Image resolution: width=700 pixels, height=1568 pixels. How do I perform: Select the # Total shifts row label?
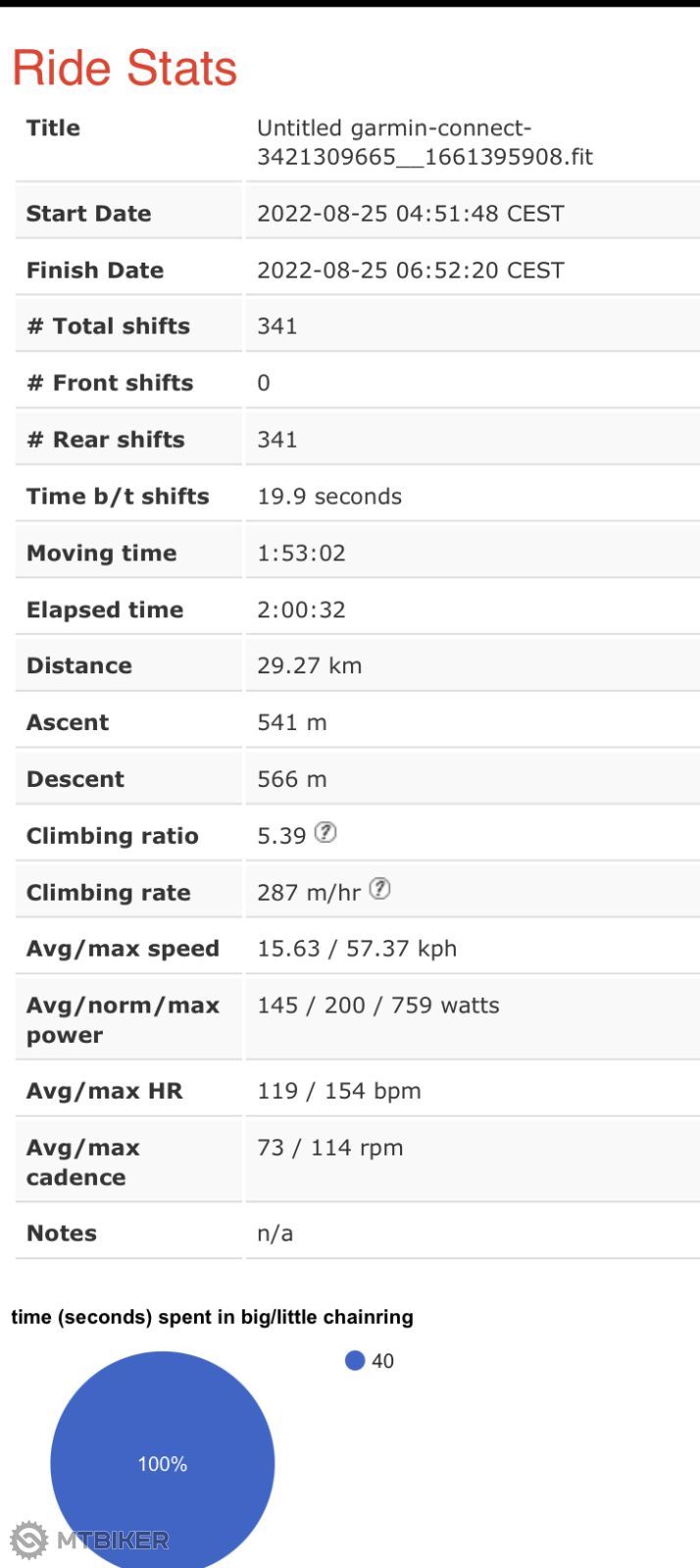[x=108, y=326]
